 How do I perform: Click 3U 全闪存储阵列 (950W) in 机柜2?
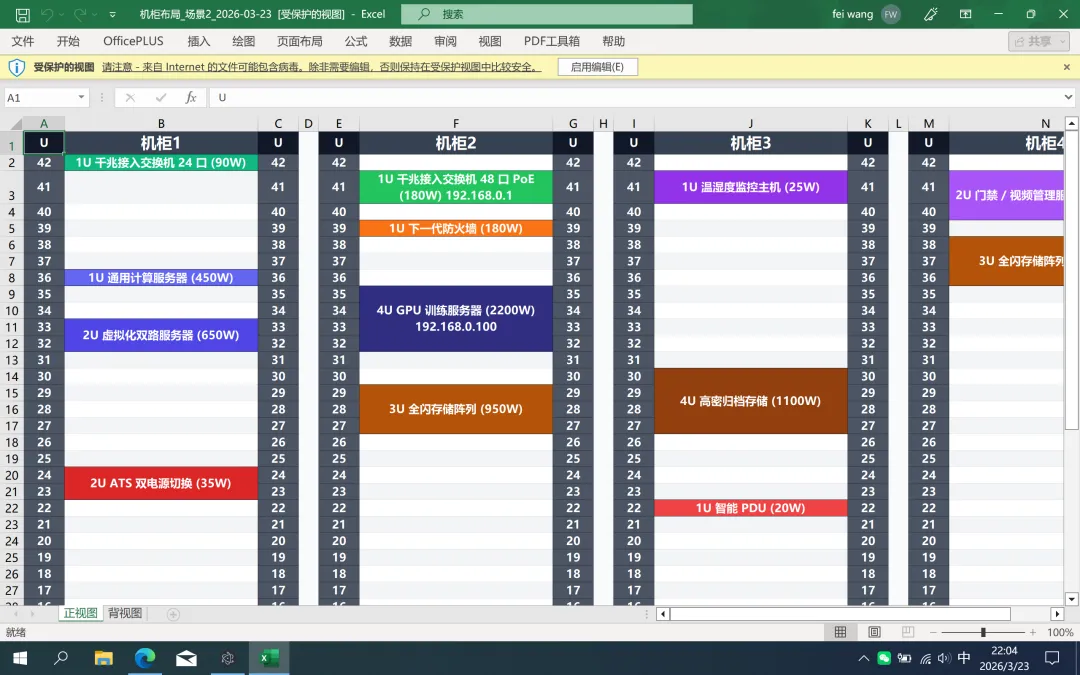[456, 408]
